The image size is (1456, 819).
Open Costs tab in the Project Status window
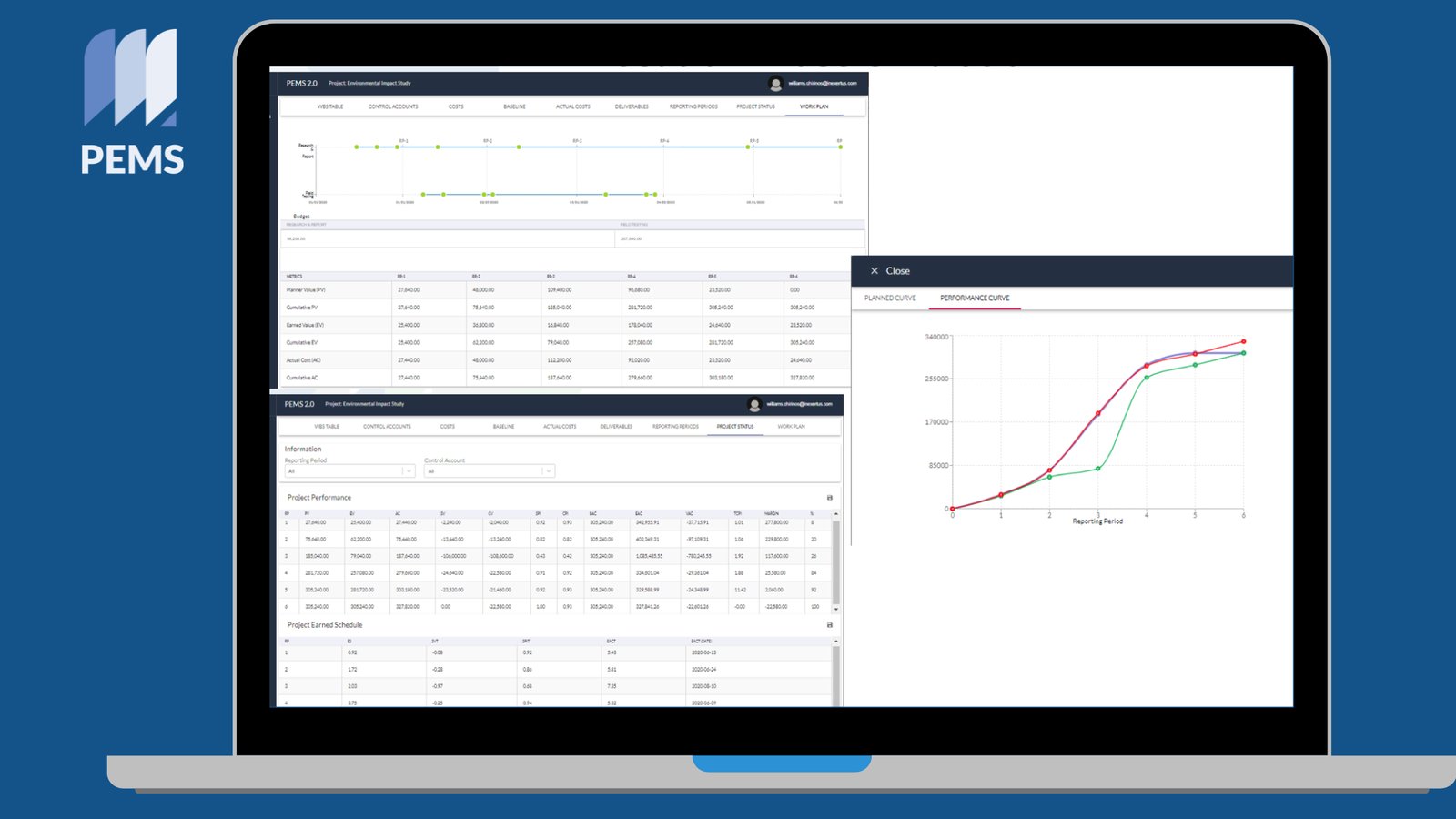click(448, 427)
